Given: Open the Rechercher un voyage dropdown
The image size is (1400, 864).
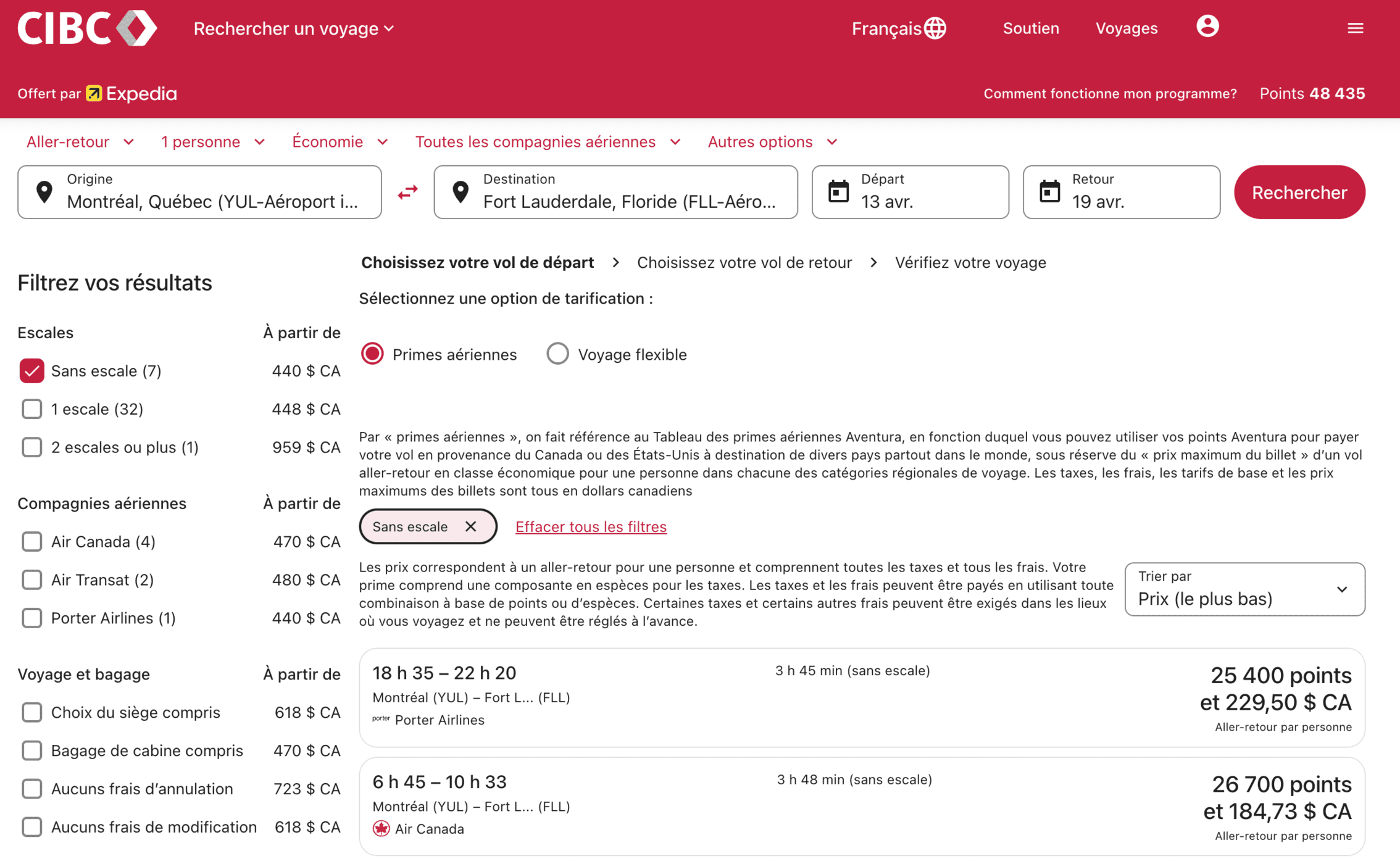Looking at the screenshot, I should pos(294,28).
